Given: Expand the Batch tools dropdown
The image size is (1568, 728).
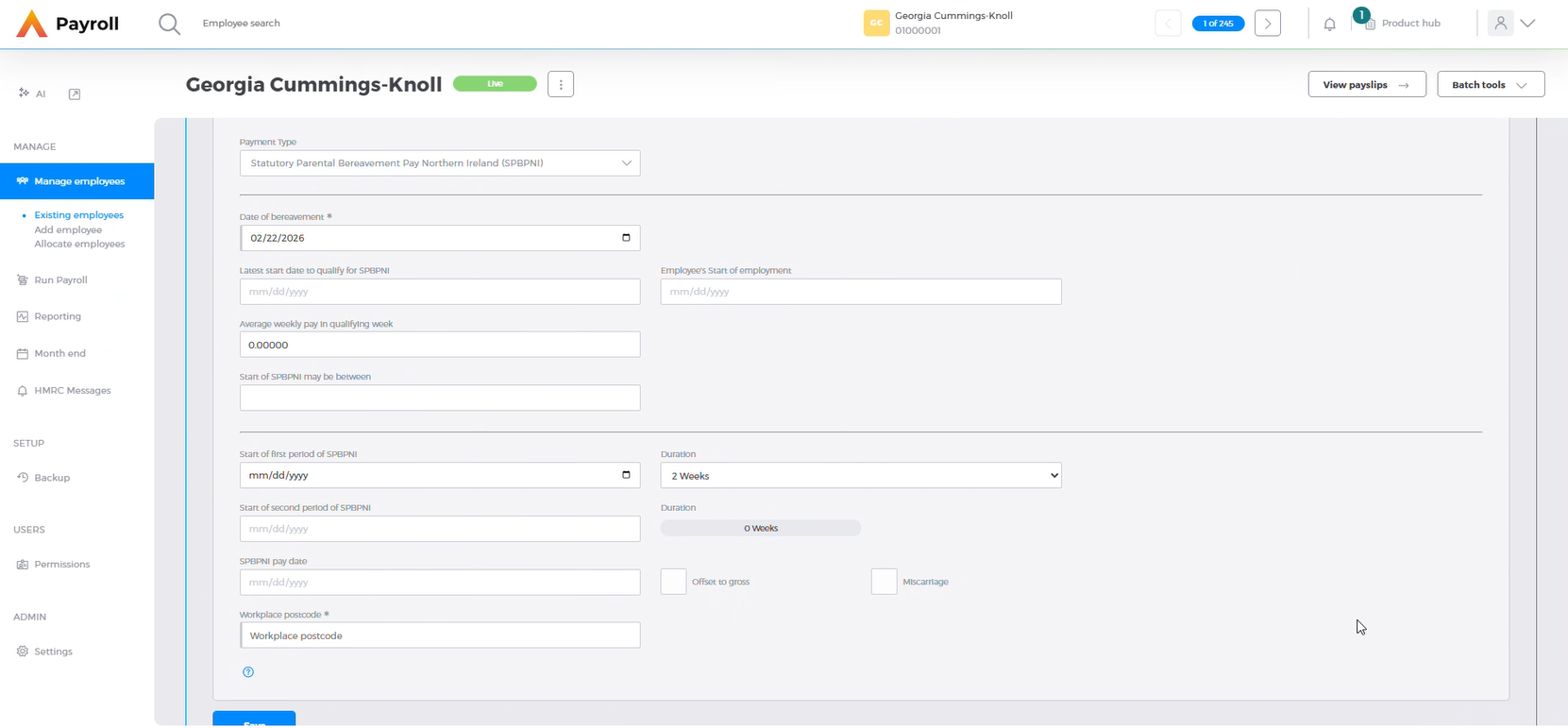Looking at the screenshot, I should pos(1491,84).
